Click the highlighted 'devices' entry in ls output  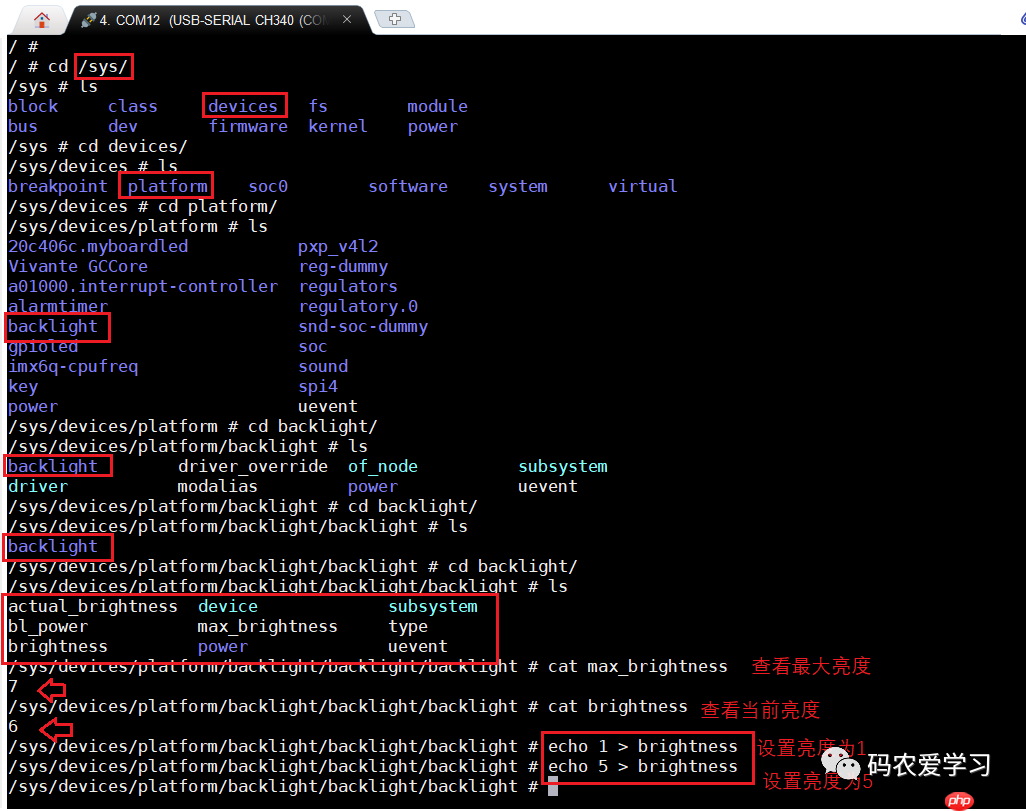[243, 105]
